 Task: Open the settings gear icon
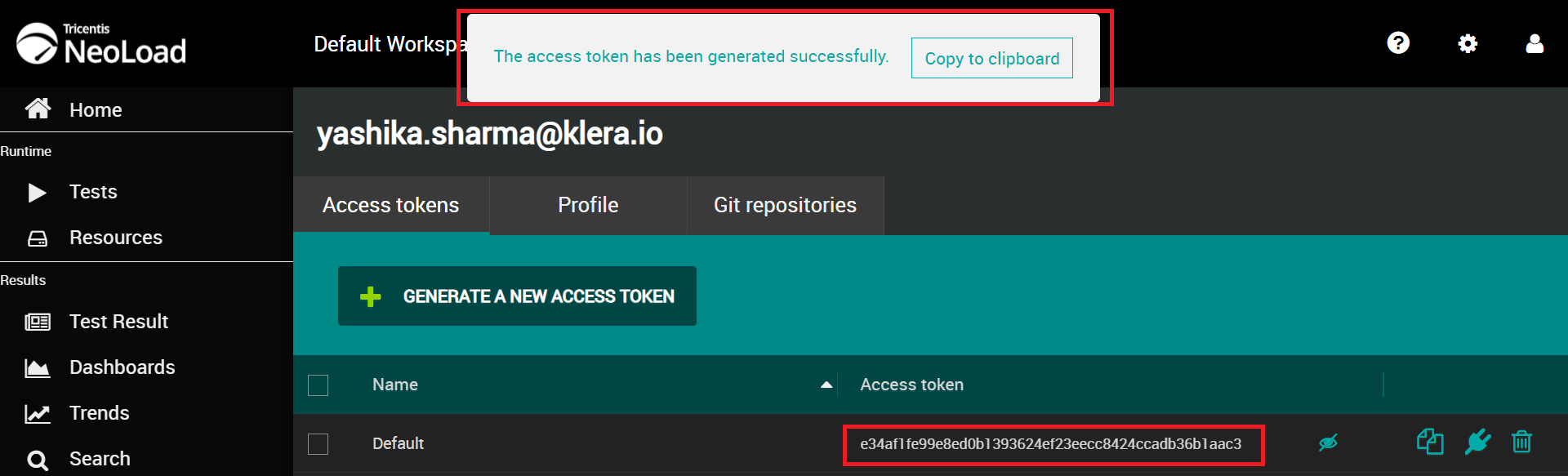coord(1468,43)
